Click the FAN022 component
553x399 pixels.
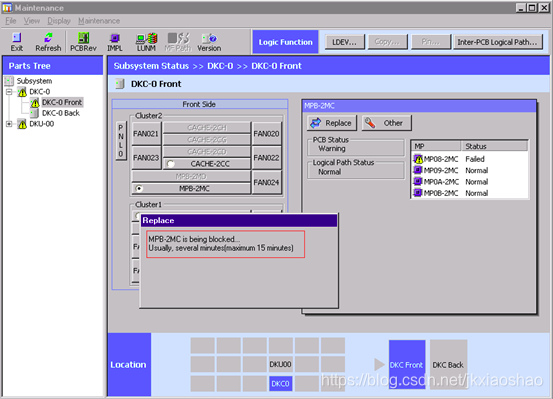click(266, 158)
